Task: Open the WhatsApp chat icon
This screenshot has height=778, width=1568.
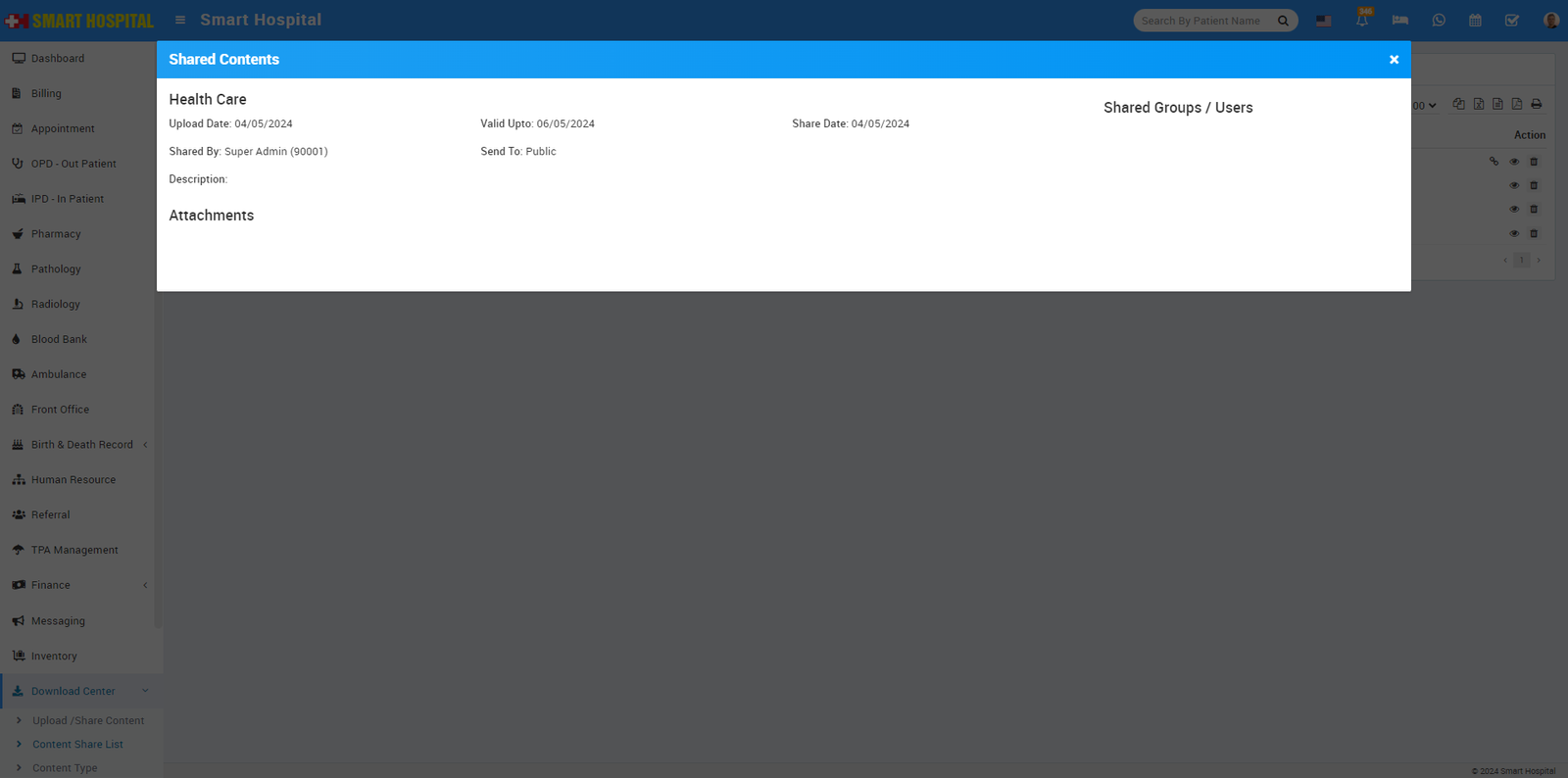Action: [x=1438, y=21]
